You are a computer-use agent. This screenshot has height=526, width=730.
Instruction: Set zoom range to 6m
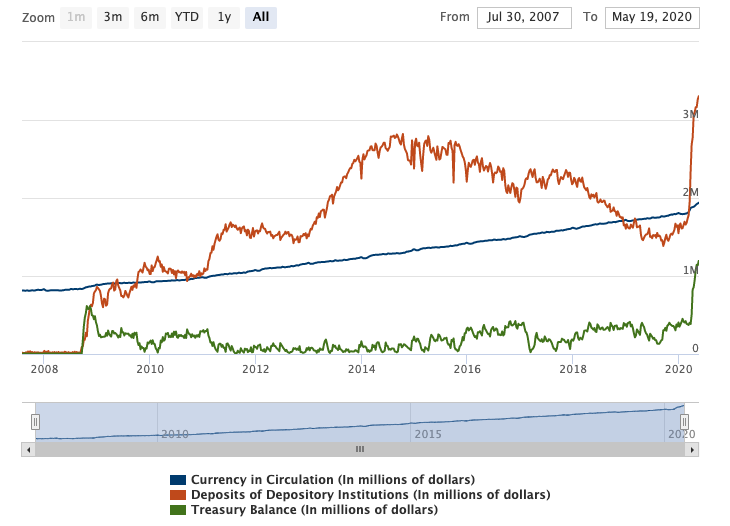click(149, 17)
